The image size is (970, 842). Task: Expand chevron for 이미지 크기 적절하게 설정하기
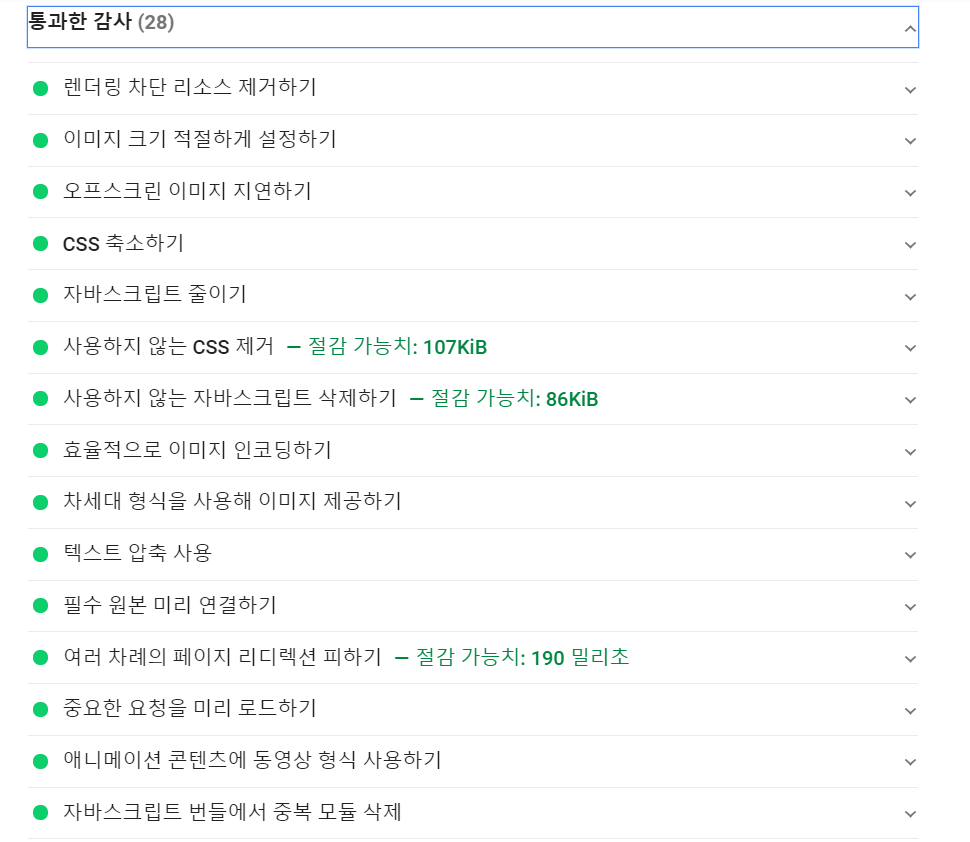click(910, 141)
